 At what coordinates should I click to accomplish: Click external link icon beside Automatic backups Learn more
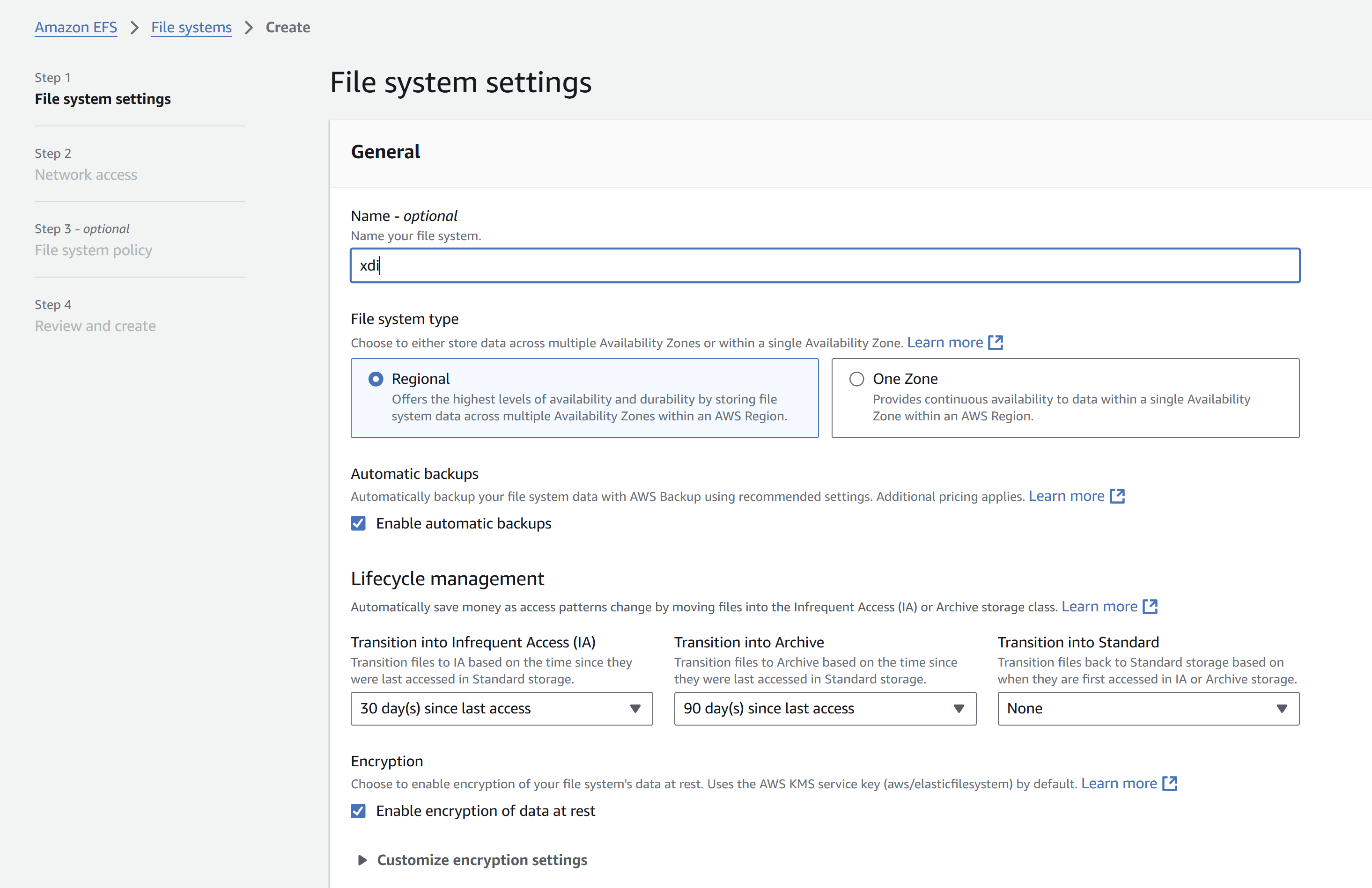tap(1117, 496)
